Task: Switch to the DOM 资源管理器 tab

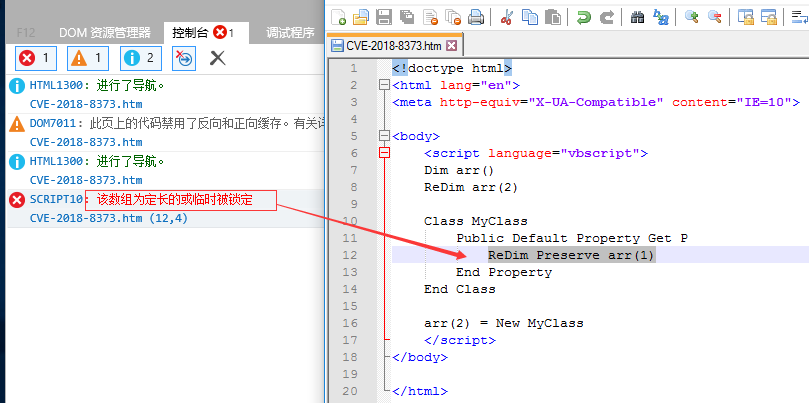Action: tap(105, 33)
